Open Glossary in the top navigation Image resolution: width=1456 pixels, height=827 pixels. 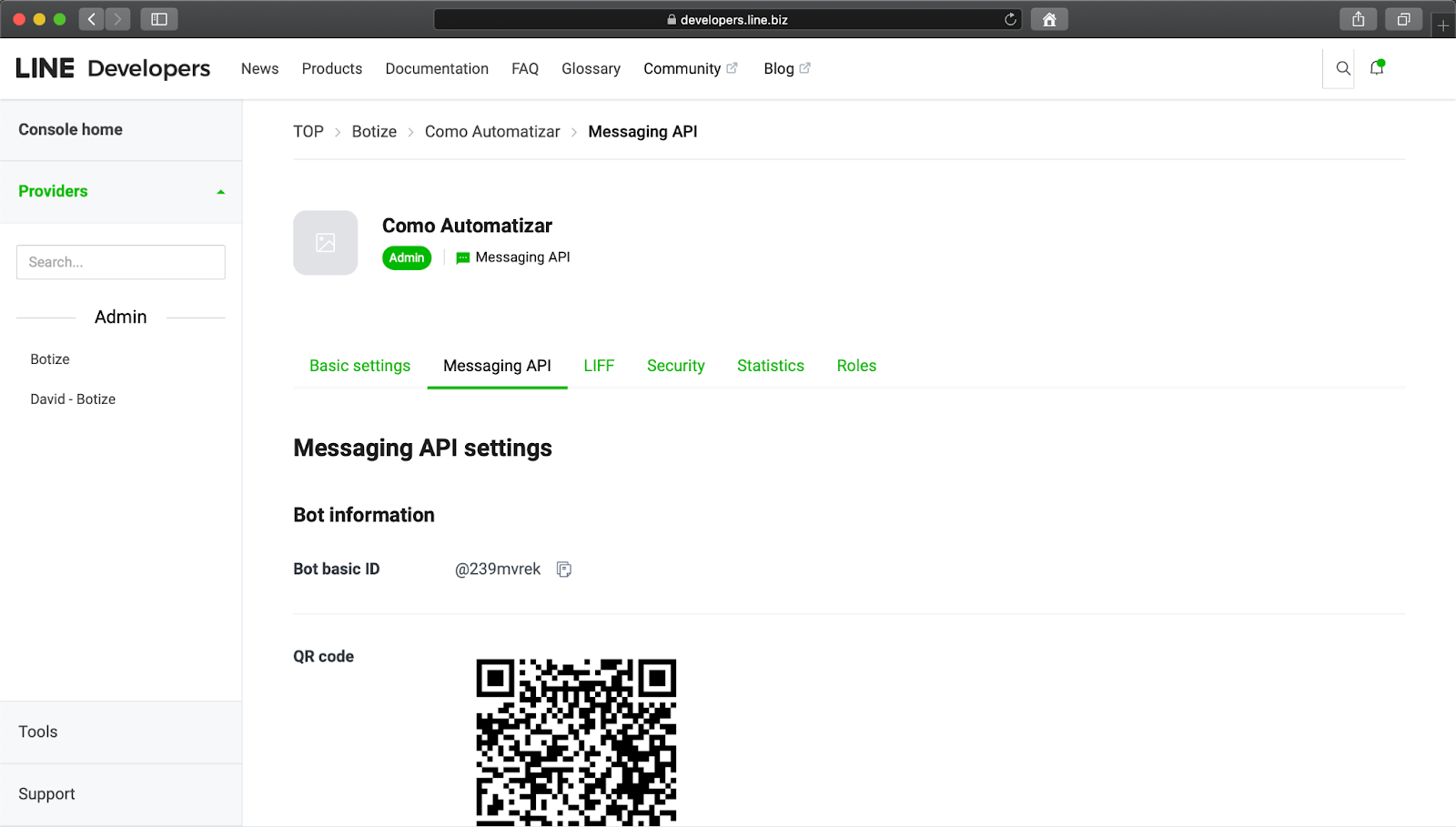pyautogui.click(x=591, y=69)
